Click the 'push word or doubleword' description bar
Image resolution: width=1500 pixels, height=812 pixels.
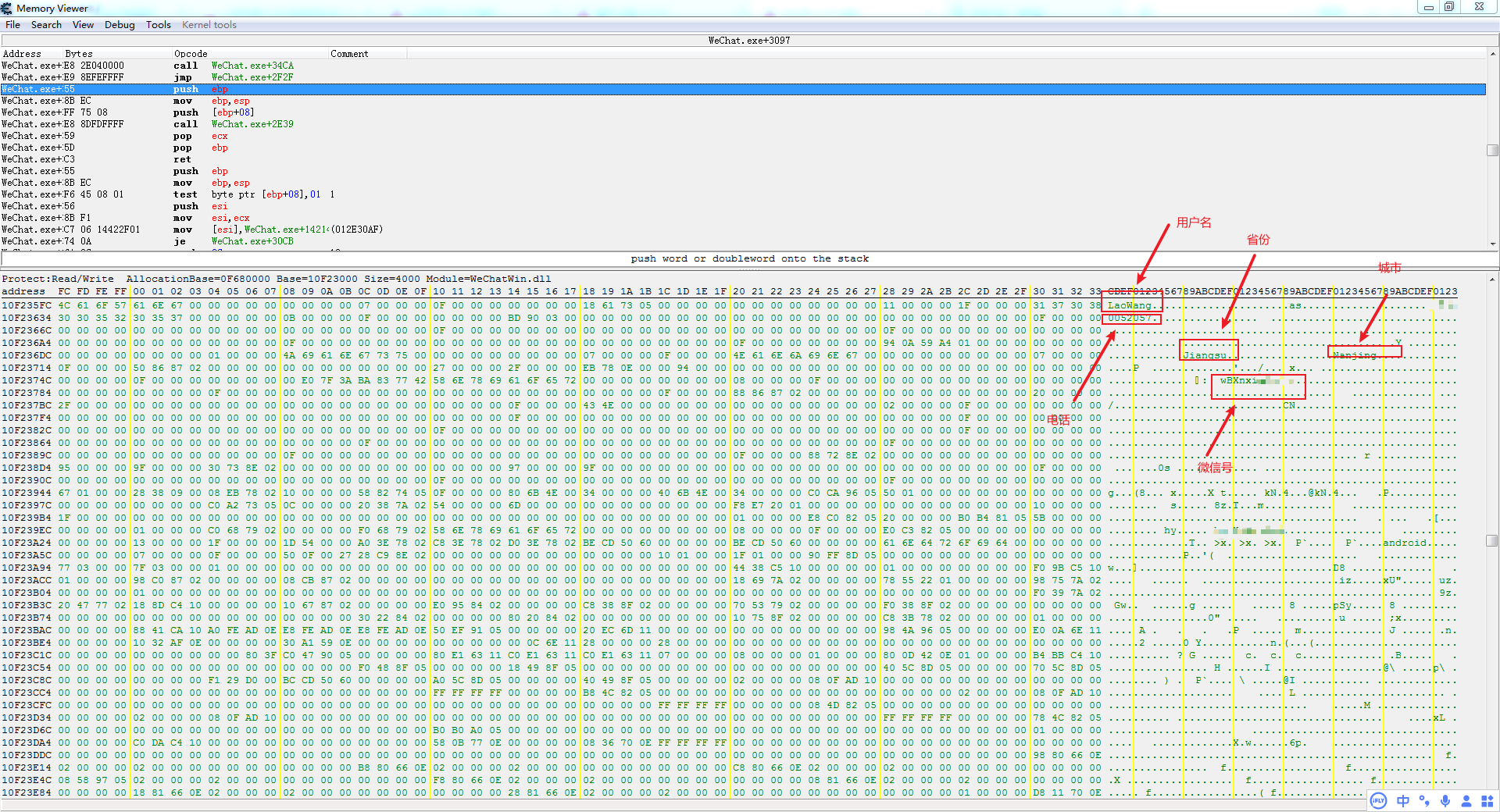click(x=749, y=258)
